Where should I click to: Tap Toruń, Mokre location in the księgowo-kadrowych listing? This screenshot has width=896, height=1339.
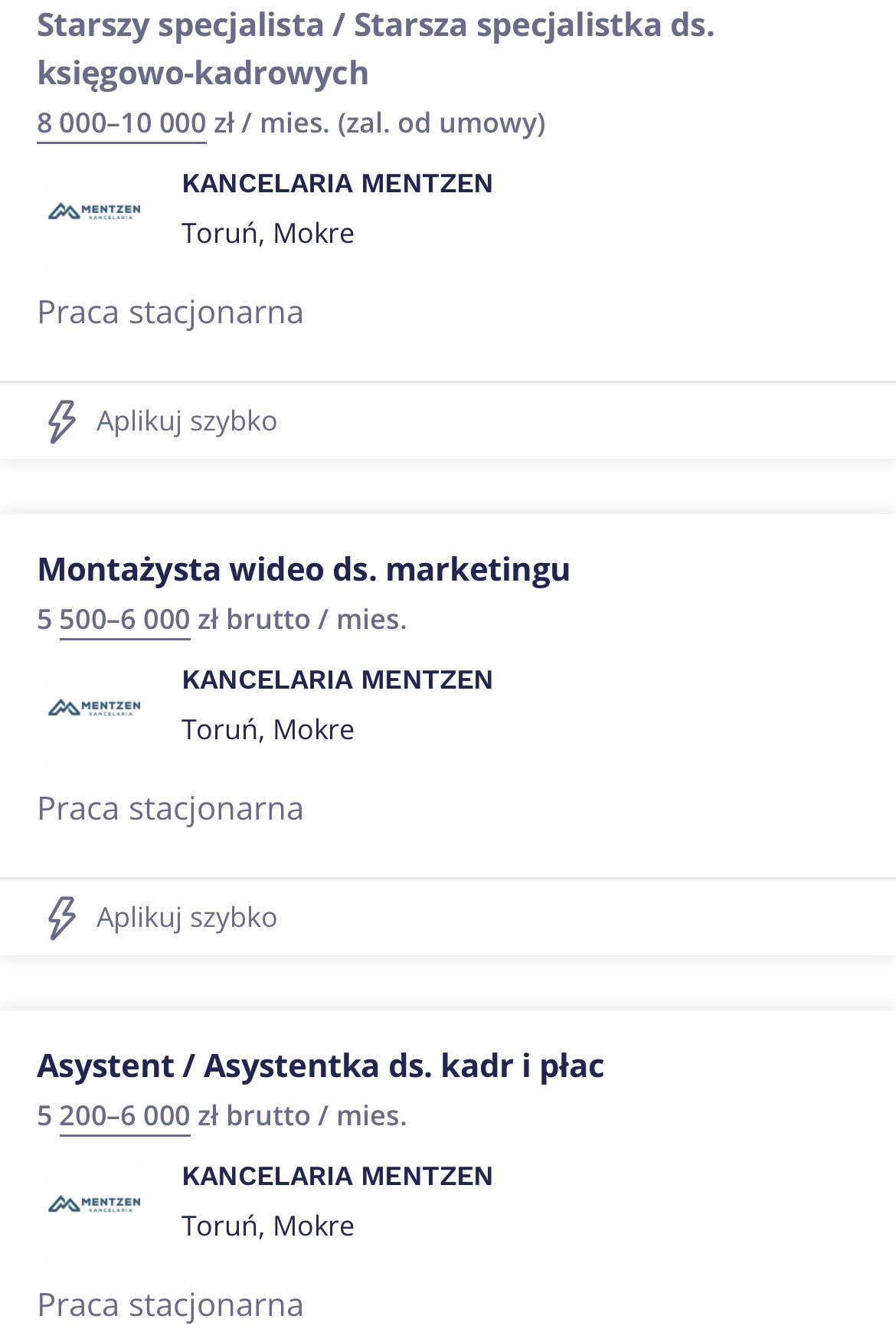(x=268, y=234)
